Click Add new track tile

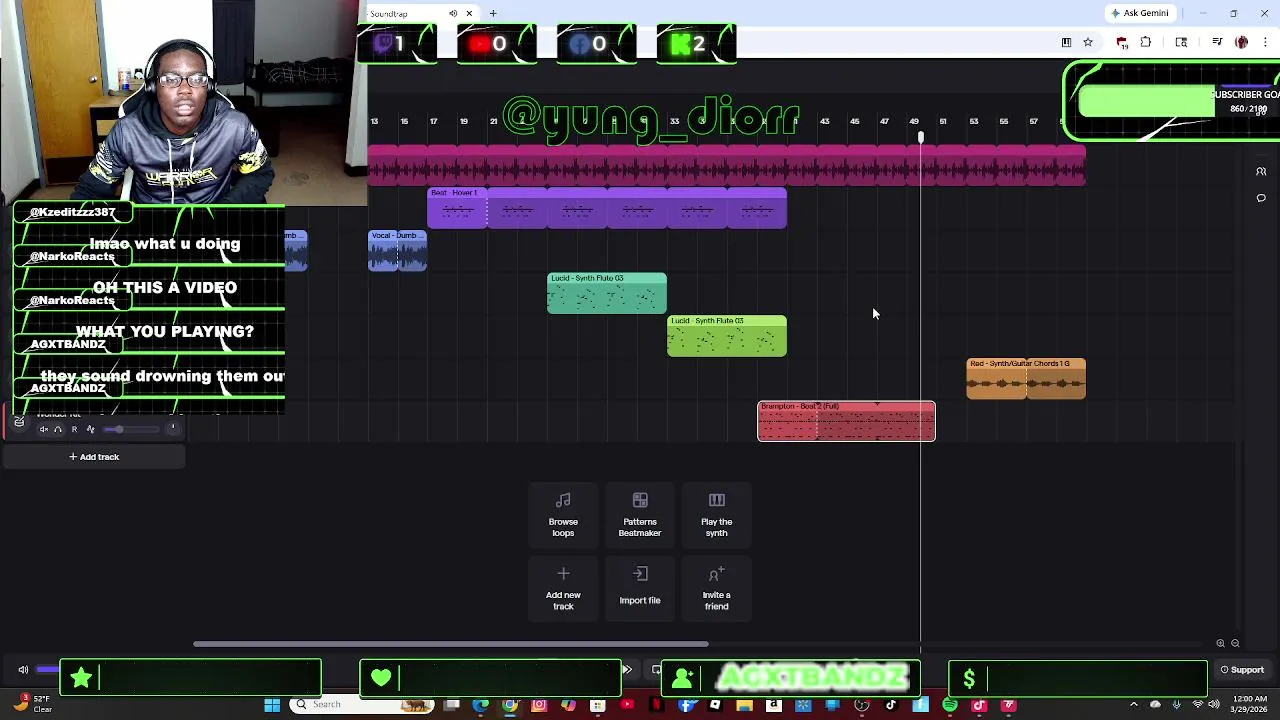563,588
